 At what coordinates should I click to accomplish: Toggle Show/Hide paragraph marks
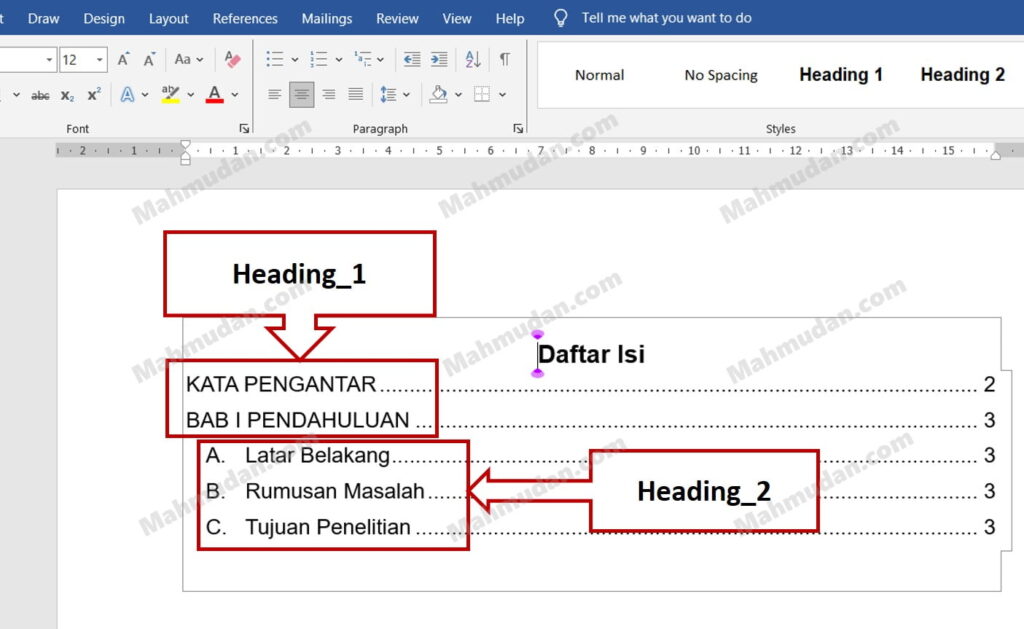[x=505, y=60]
